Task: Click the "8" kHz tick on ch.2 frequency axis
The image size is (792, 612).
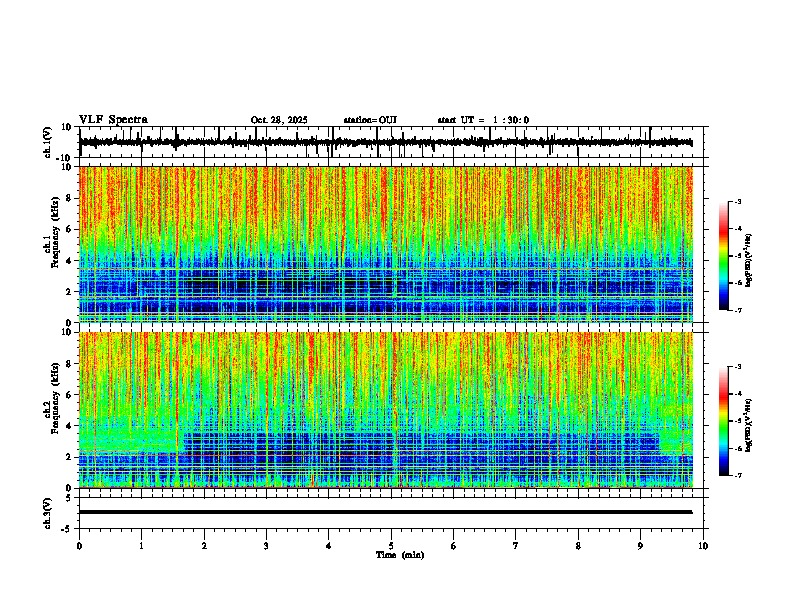Action: (x=70, y=364)
